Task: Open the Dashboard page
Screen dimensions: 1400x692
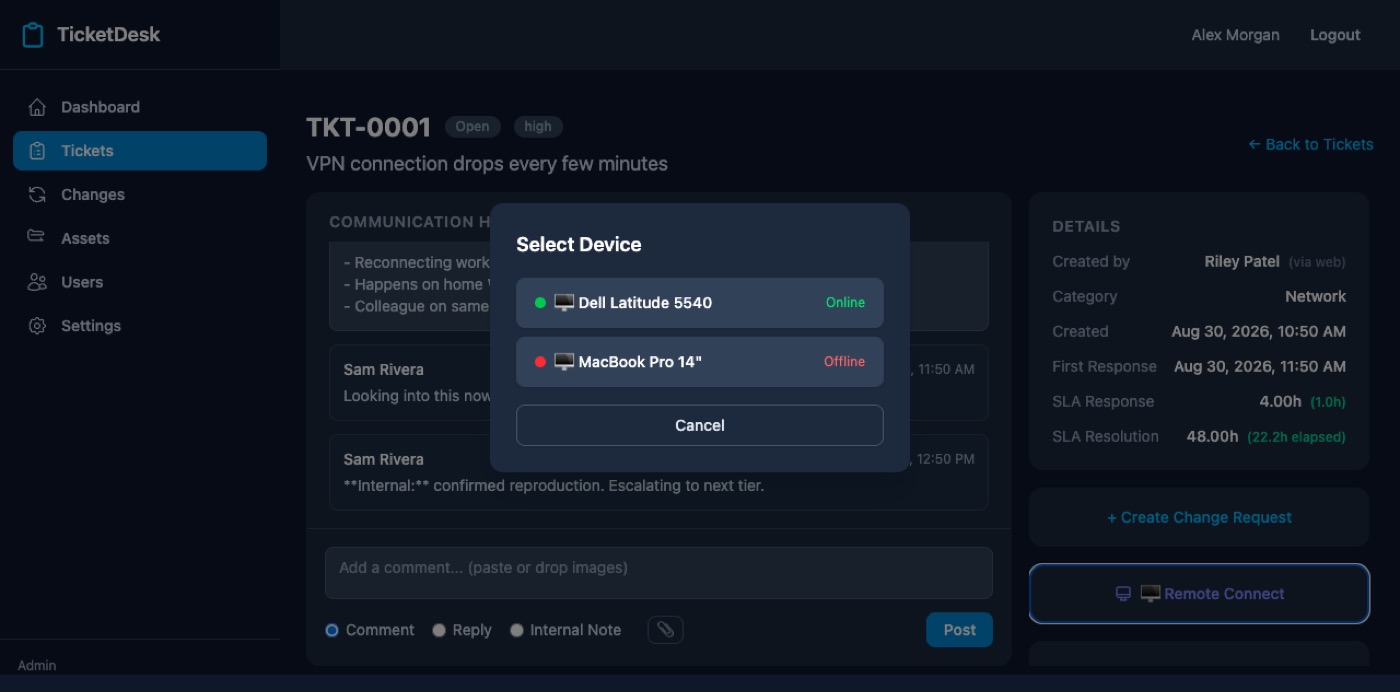Action: point(140,107)
